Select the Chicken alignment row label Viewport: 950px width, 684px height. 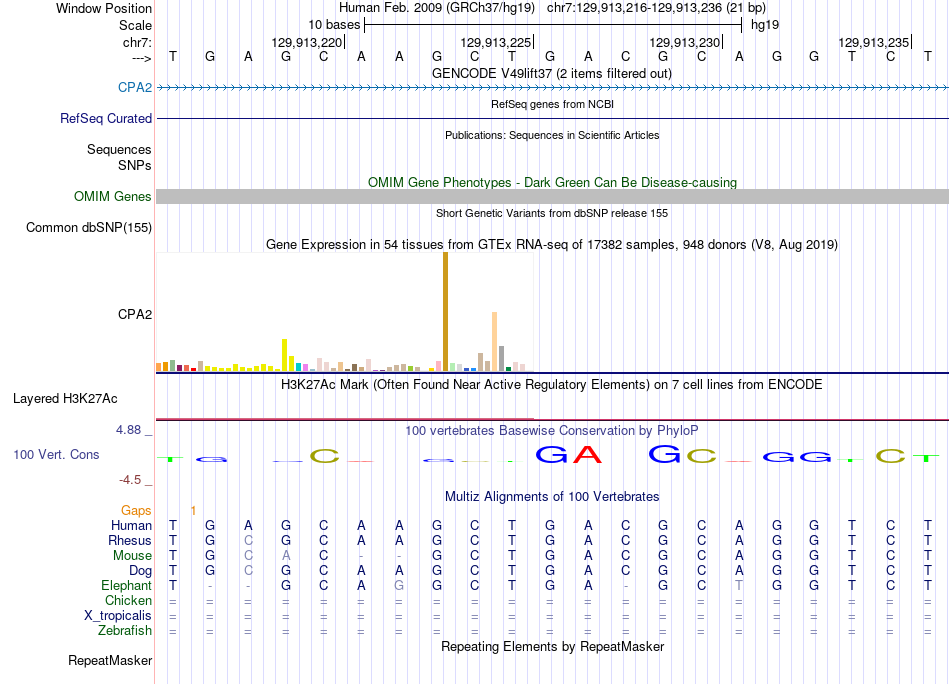tap(128, 600)
